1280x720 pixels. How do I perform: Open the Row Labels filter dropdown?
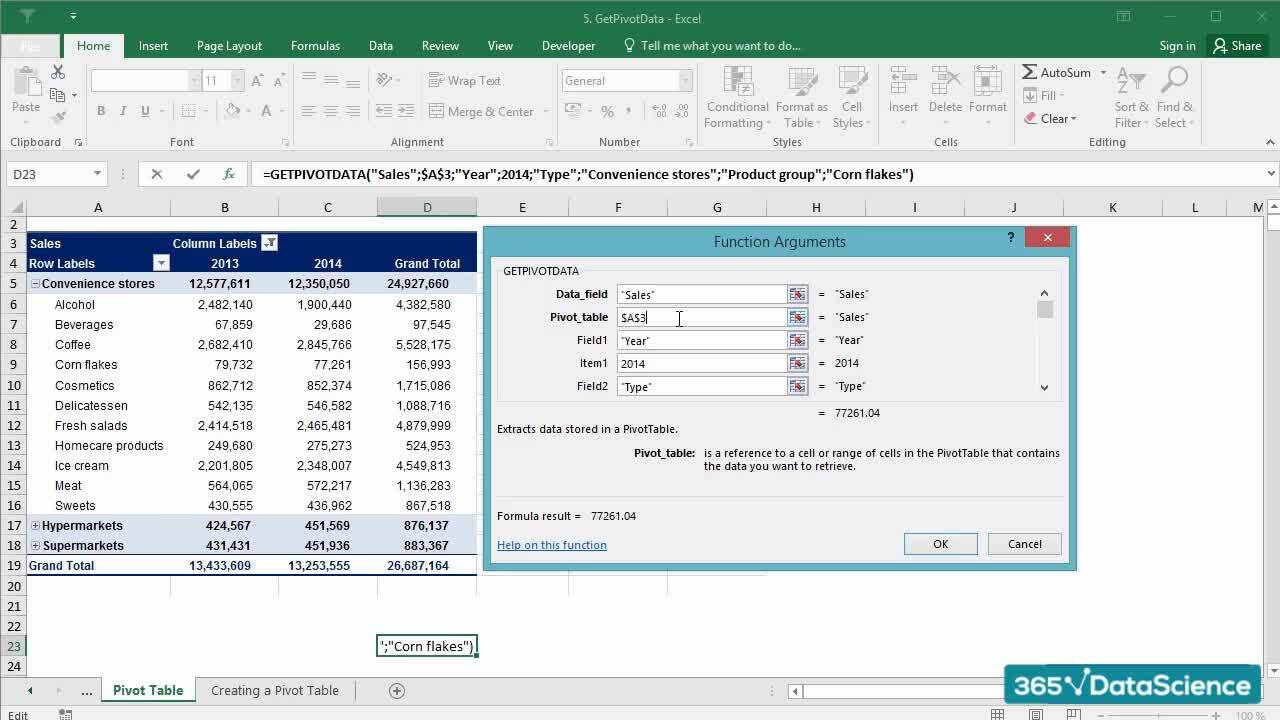160,263
